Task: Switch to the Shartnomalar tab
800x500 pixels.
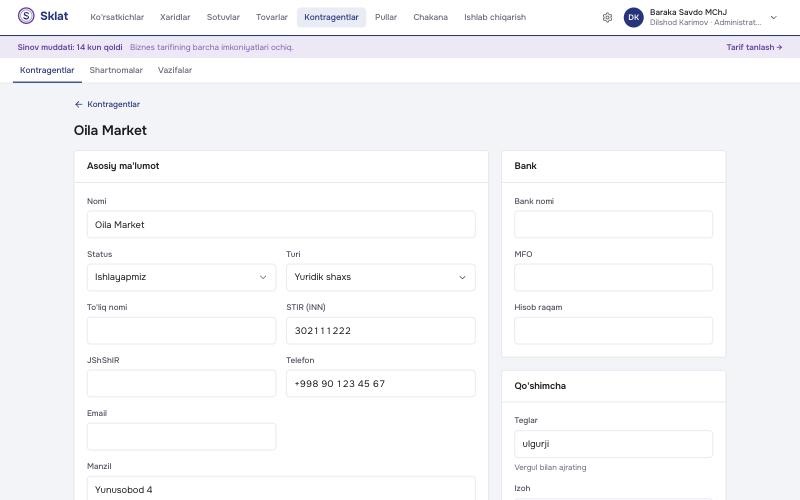Action: [116, 70]
